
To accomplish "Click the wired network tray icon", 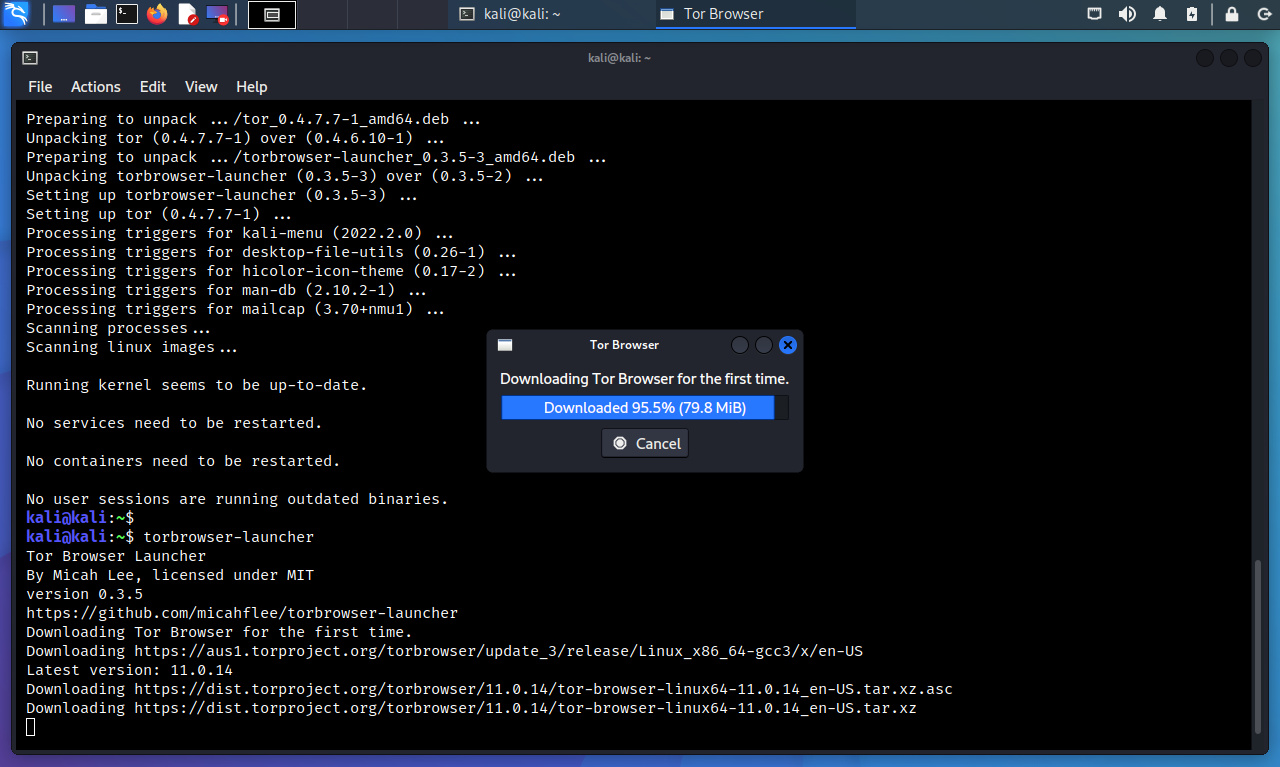I will pos(1095,14).
